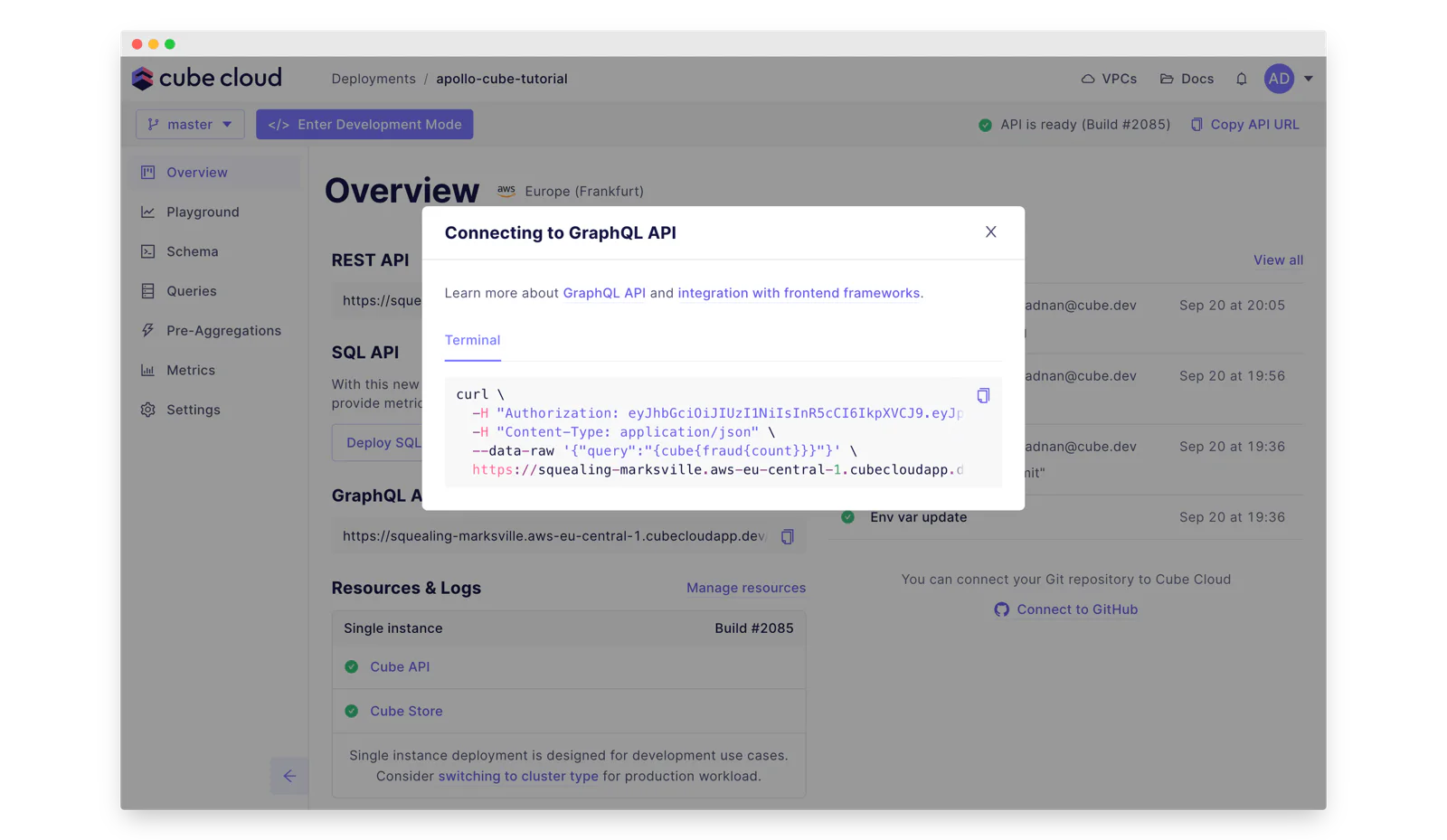Click View all builds link
This screenshot has width=1447, height=840.
1278,260
